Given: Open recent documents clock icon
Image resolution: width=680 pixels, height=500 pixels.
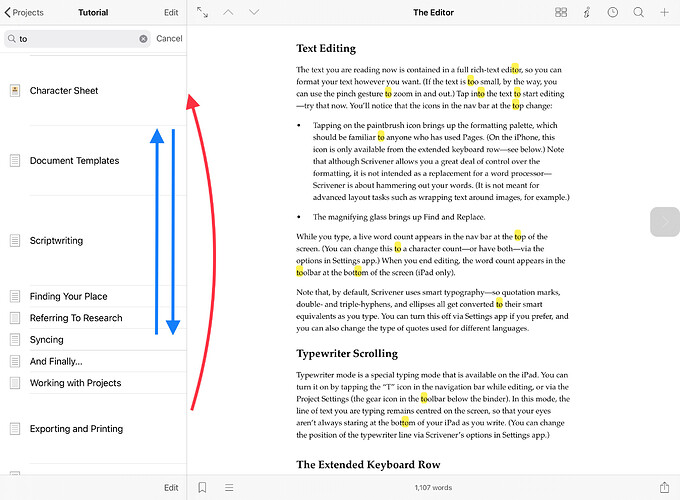Looking at the screenshot, I should 612,12.
